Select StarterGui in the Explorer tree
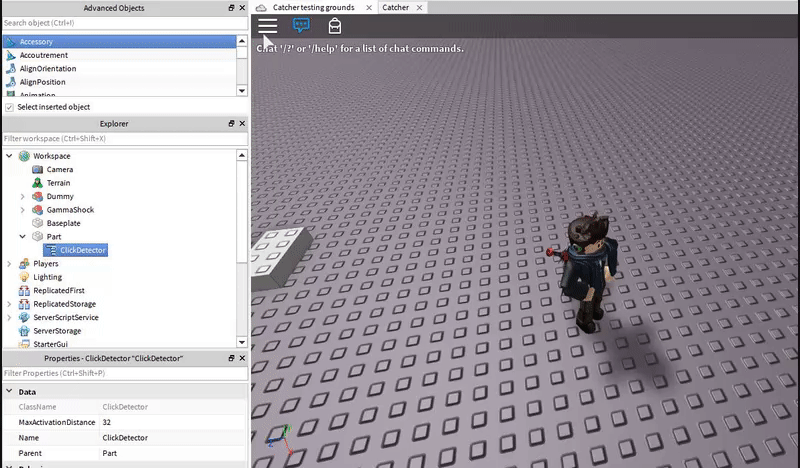 tap(51, 344)
